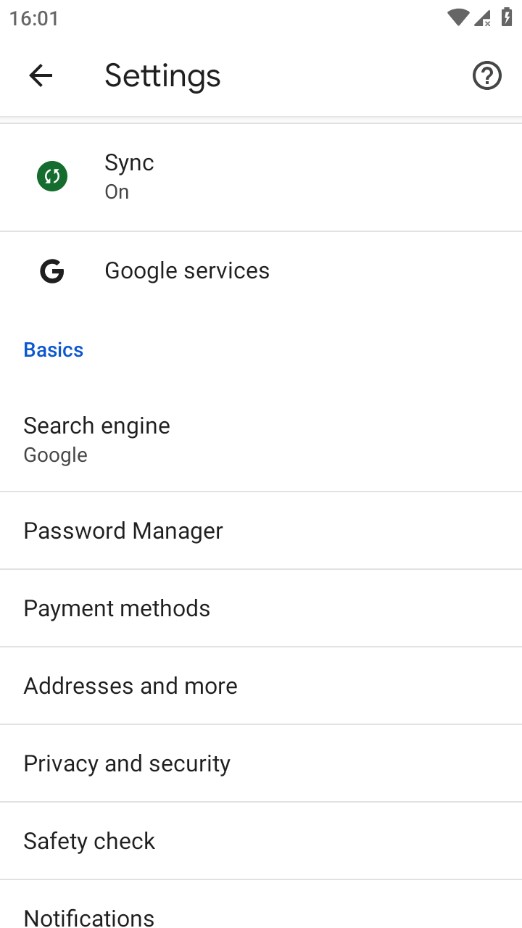Open Password Manager
This screenshot has width=522, height=928.
click(x=261, y=530)
